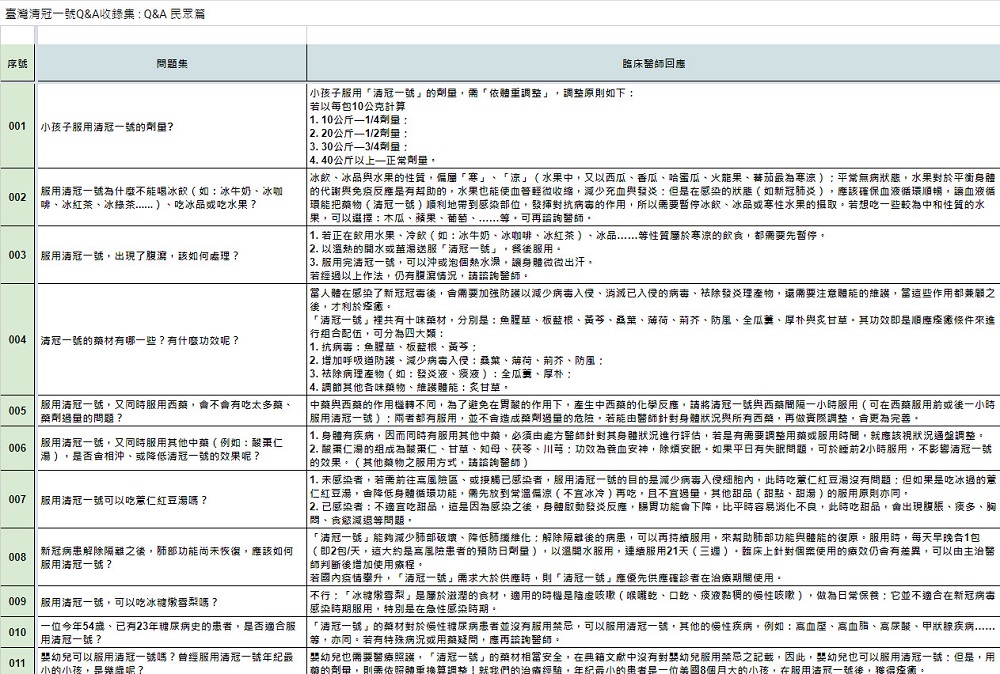This screenshot has height=674, width=1000.
Task: Click question '小孩子服用清冠一號的劑量?'
Action: pos(172,127)
